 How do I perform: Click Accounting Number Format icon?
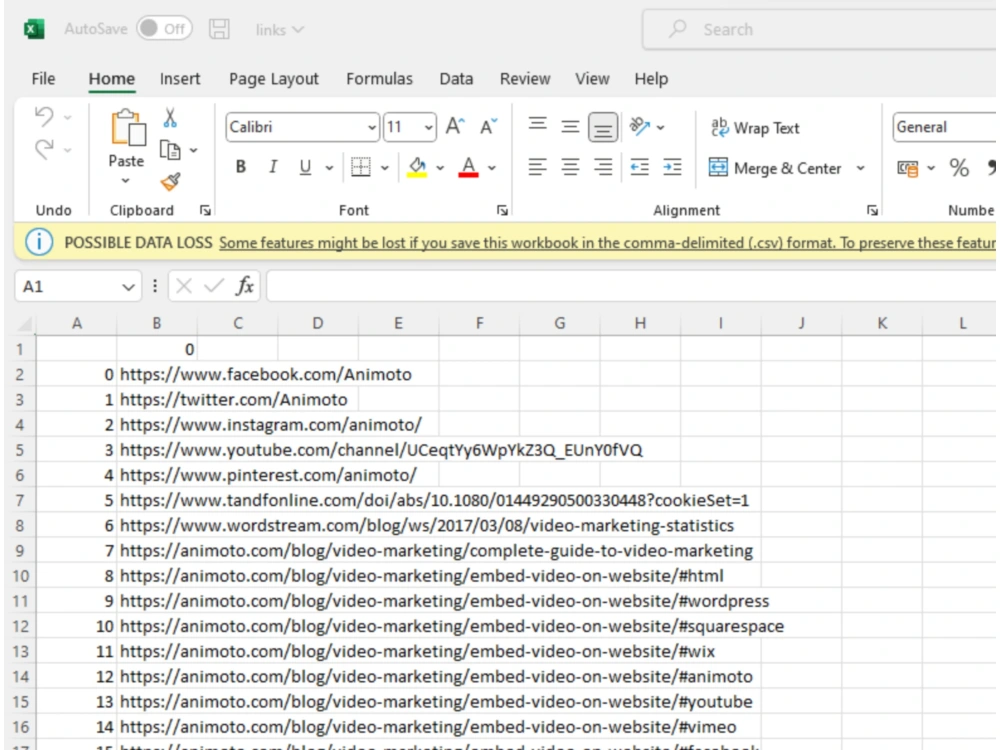point(908,168)
